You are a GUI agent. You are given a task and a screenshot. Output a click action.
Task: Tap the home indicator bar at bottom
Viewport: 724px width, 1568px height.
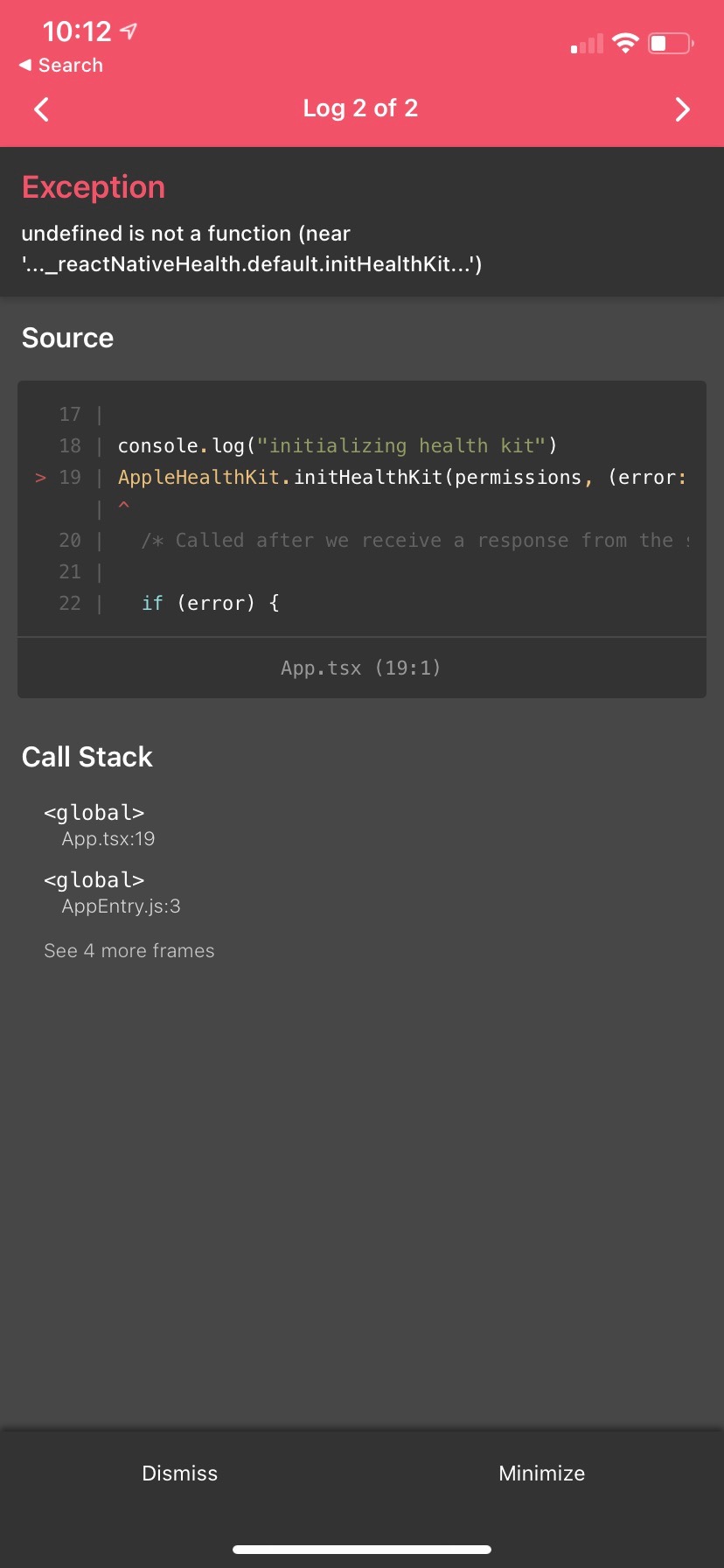coord(362,1548)
